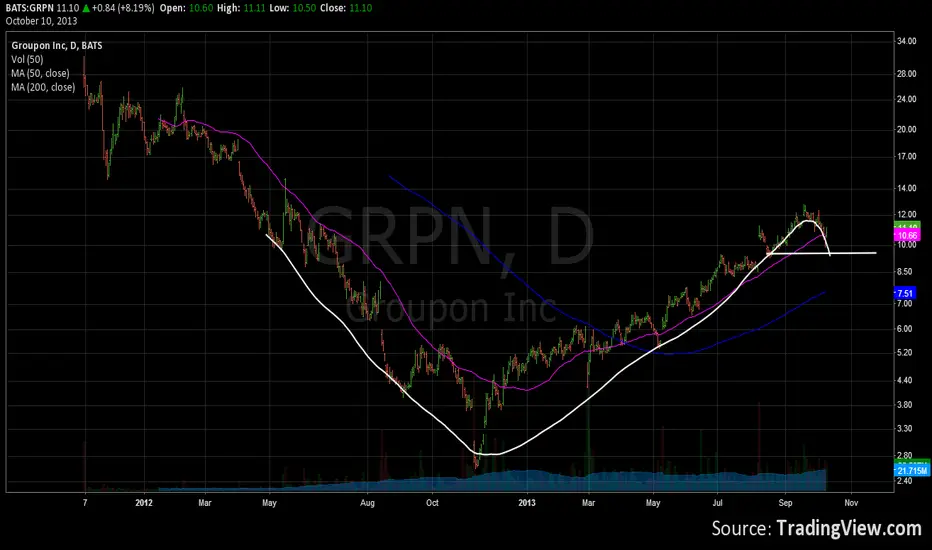Viewport: 932px width, 550px height.
Task: Click the 21.715M volume tag
Action: point(912,471)
